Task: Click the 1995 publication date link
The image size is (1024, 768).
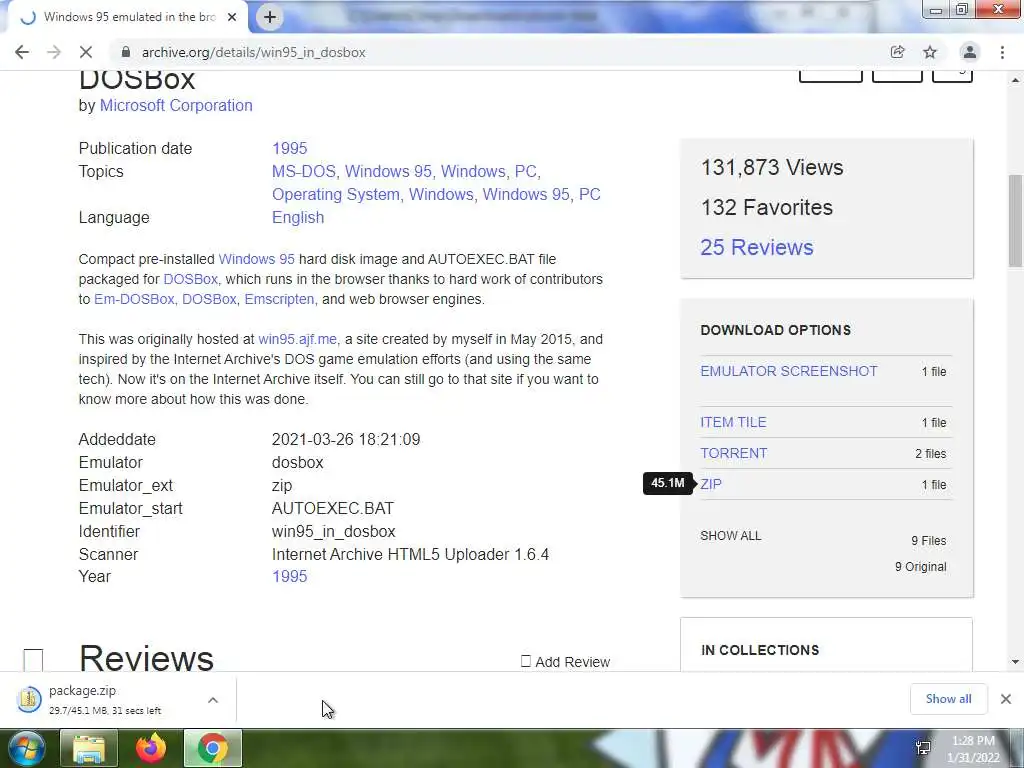Action: (x=289, y=148)
